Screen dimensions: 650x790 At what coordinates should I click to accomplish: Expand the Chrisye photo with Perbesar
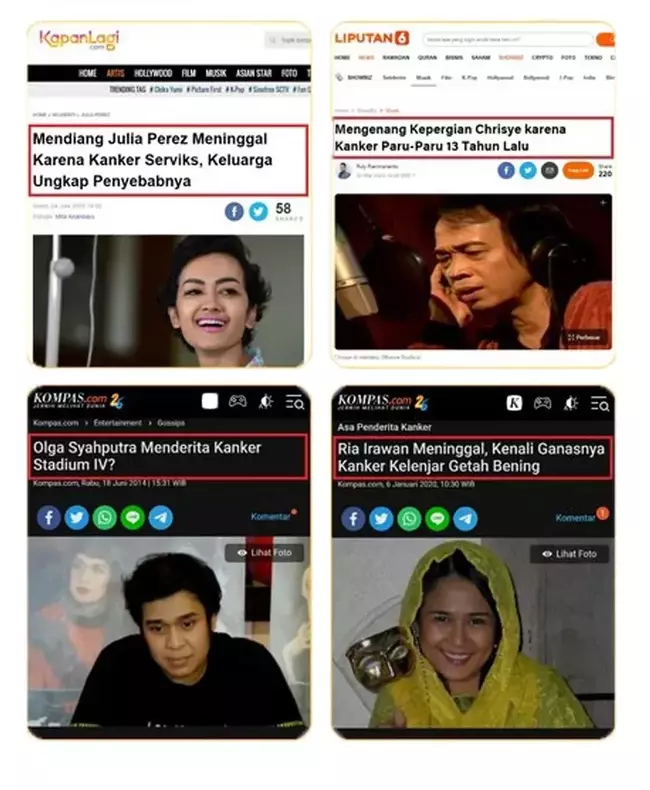click(x=584, y=337)
